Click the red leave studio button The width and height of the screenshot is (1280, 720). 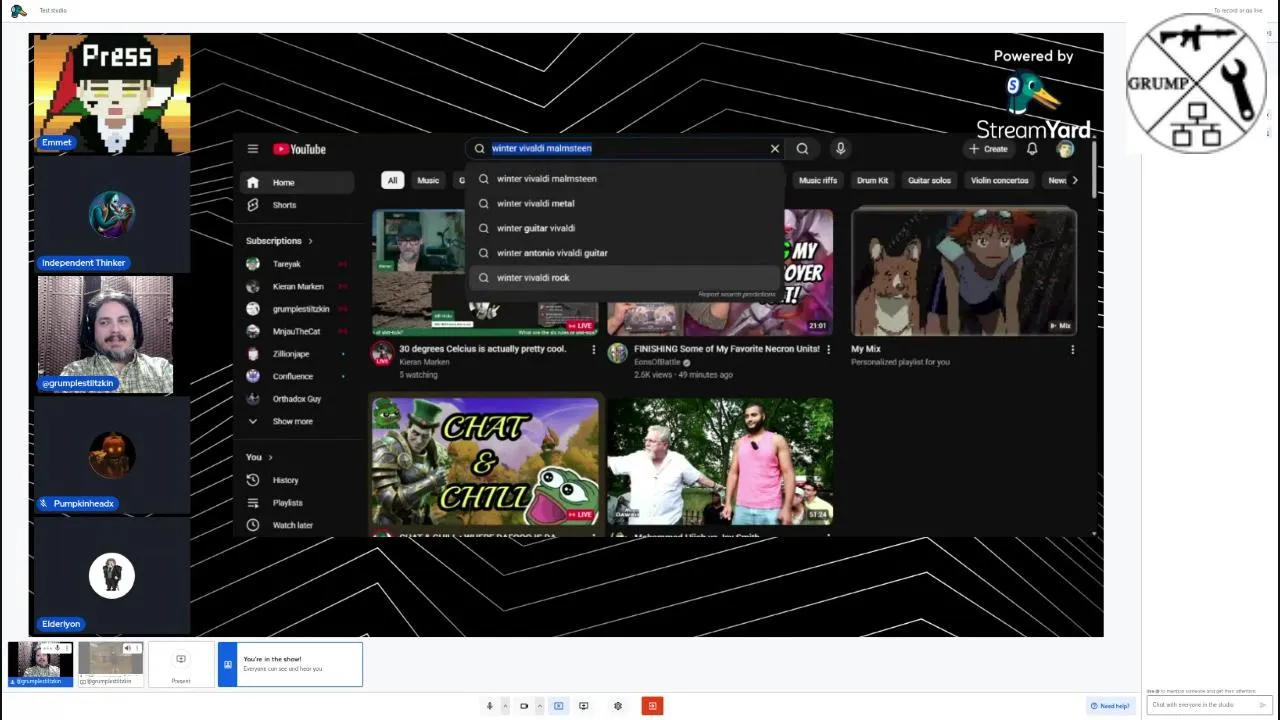point(652,706)
